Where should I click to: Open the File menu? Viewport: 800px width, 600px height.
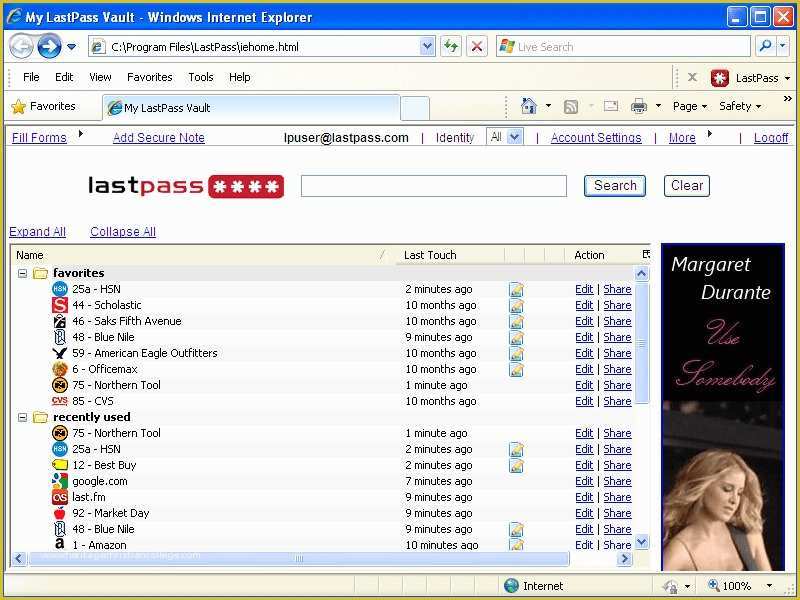pos(31,77)
